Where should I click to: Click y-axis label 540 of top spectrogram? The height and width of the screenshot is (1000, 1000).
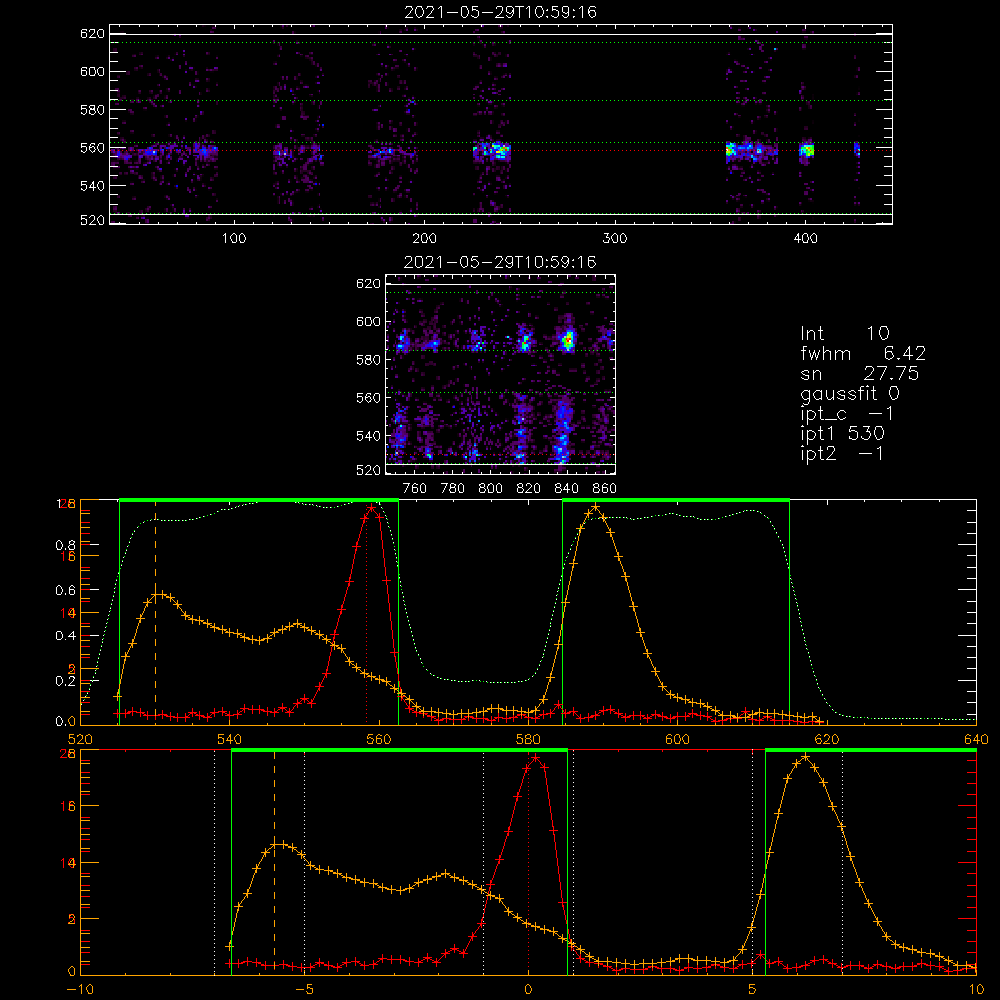coord(92,186)
